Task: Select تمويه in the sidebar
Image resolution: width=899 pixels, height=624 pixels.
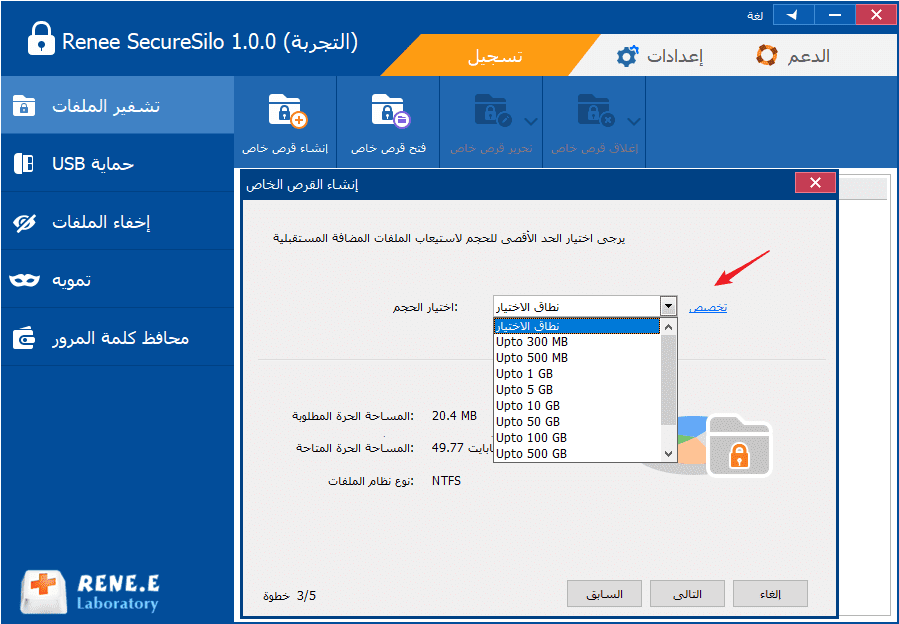Action: tap(117, 279)
